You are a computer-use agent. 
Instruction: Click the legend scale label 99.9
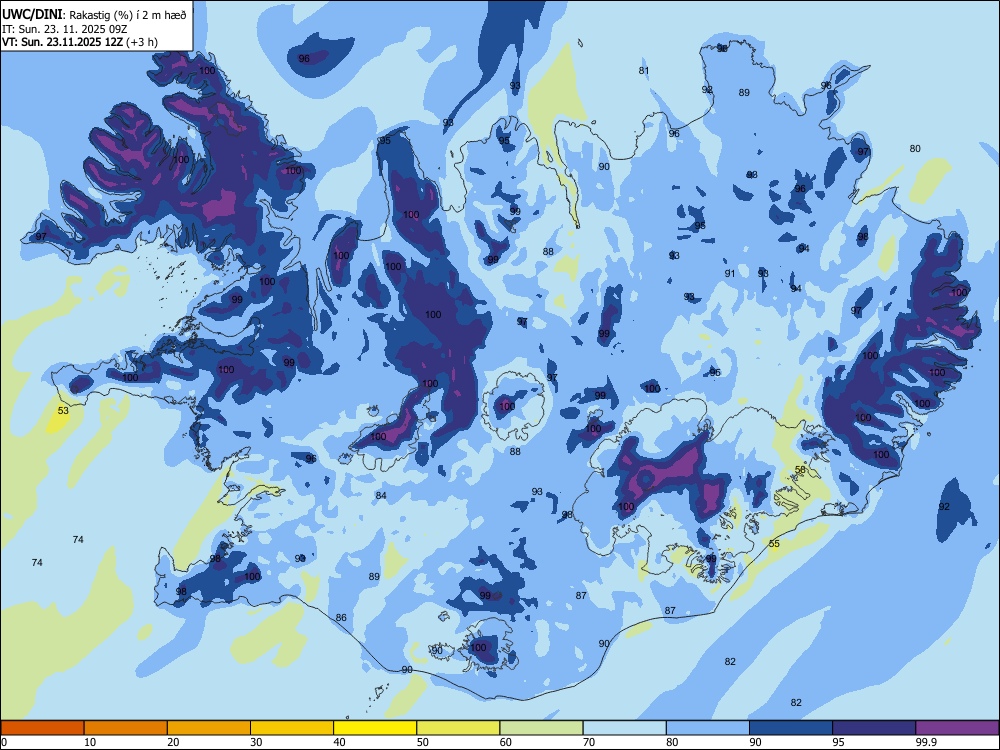coord(925,742)
